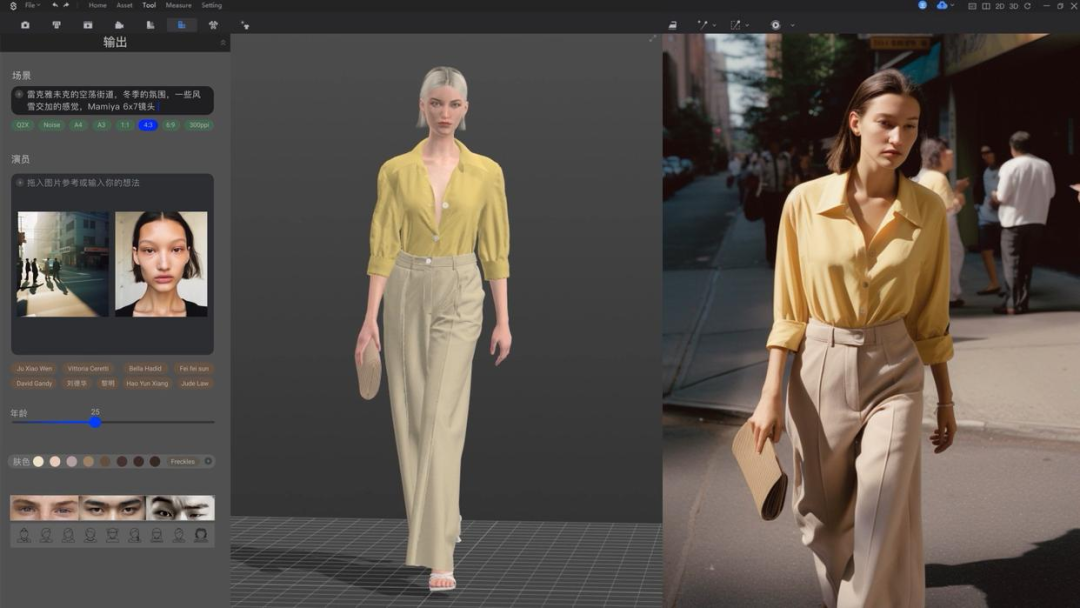Click the refresh icon in top bar
The image size is (1080, 608).
1027,6
